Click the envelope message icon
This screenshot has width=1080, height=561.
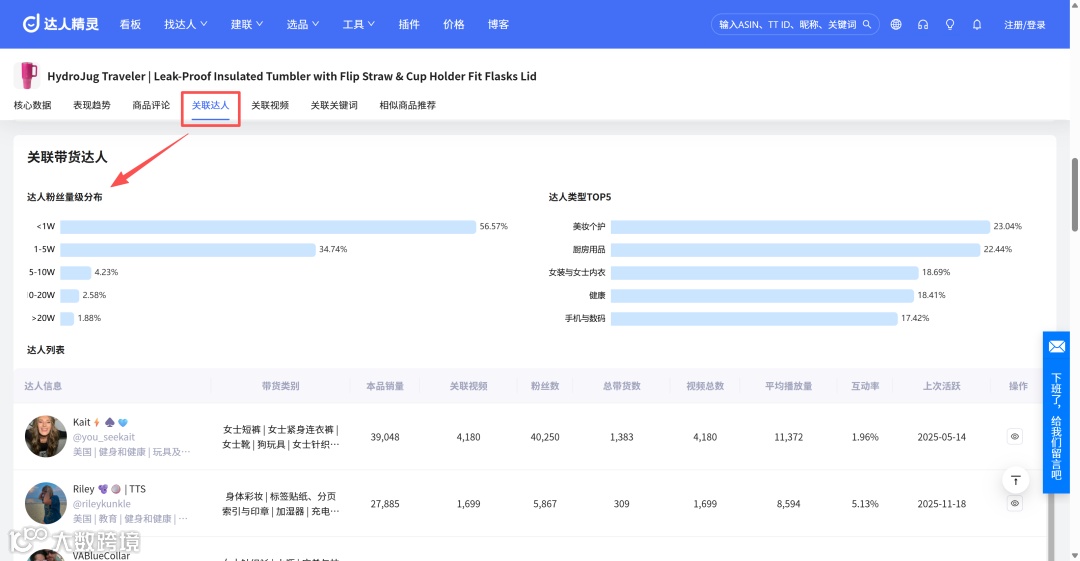(x=1057, y=347)
